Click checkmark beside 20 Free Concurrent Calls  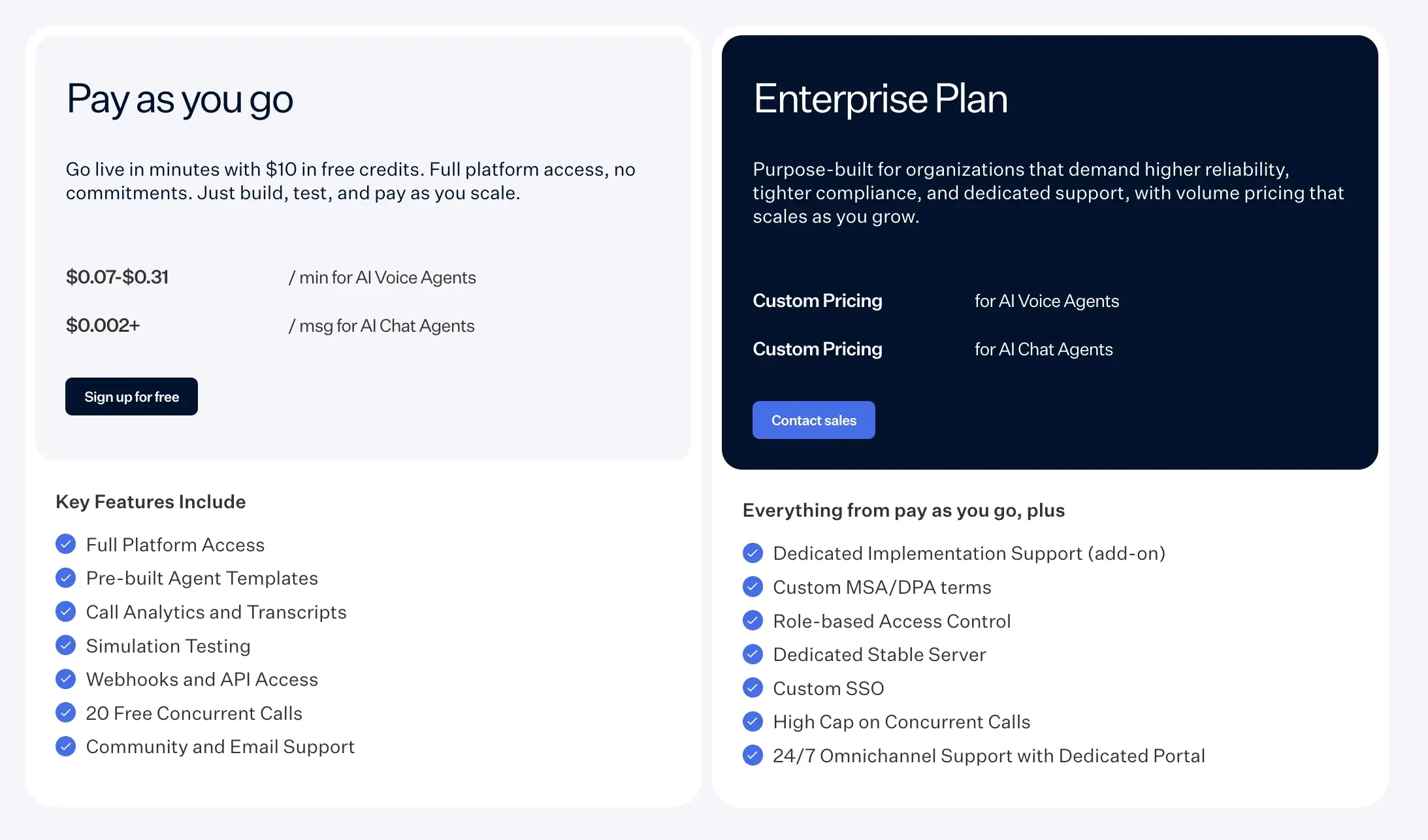point(65,713)
